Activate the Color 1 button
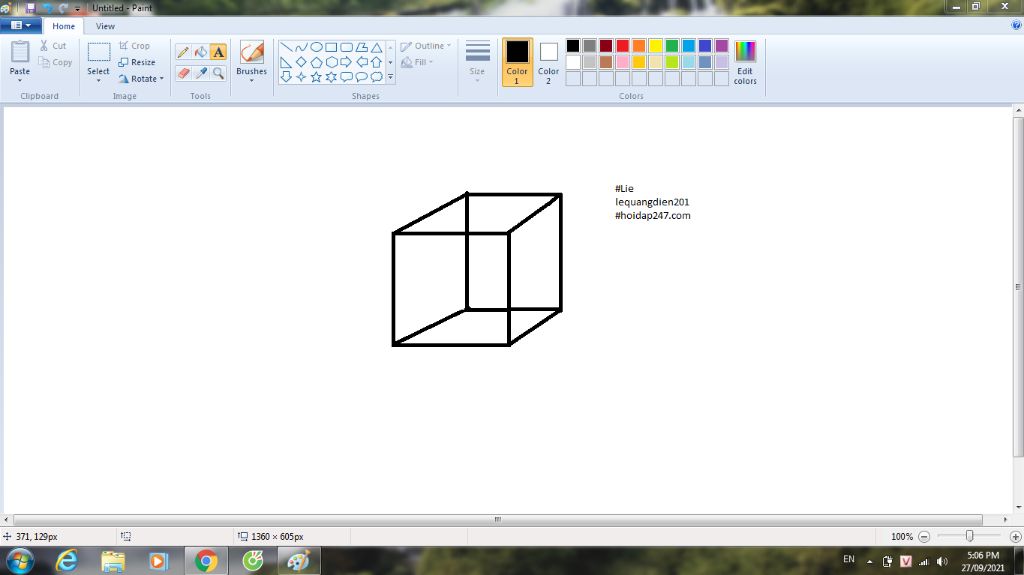 click(x=517, y=62)
